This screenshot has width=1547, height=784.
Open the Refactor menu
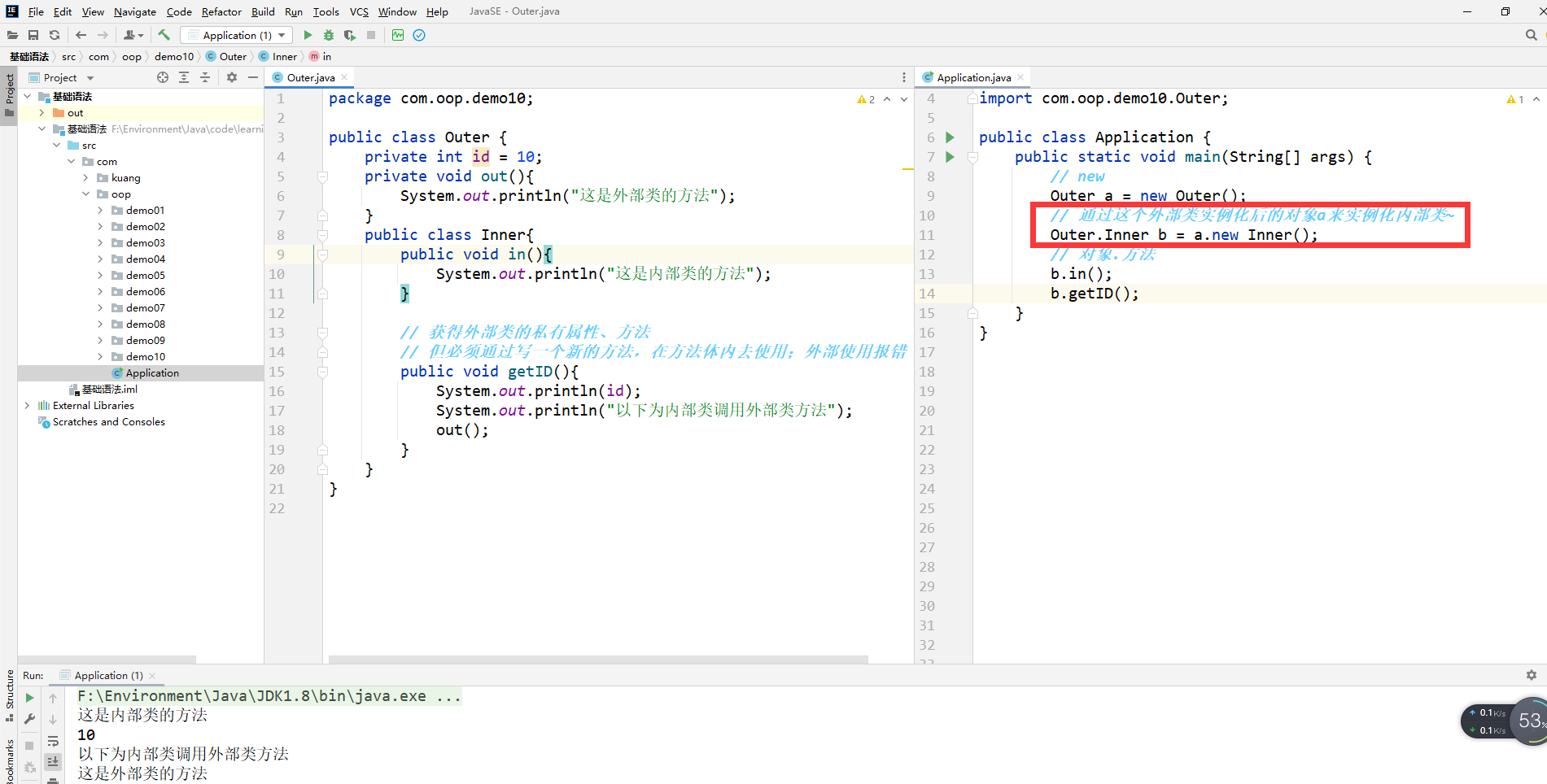221,11
